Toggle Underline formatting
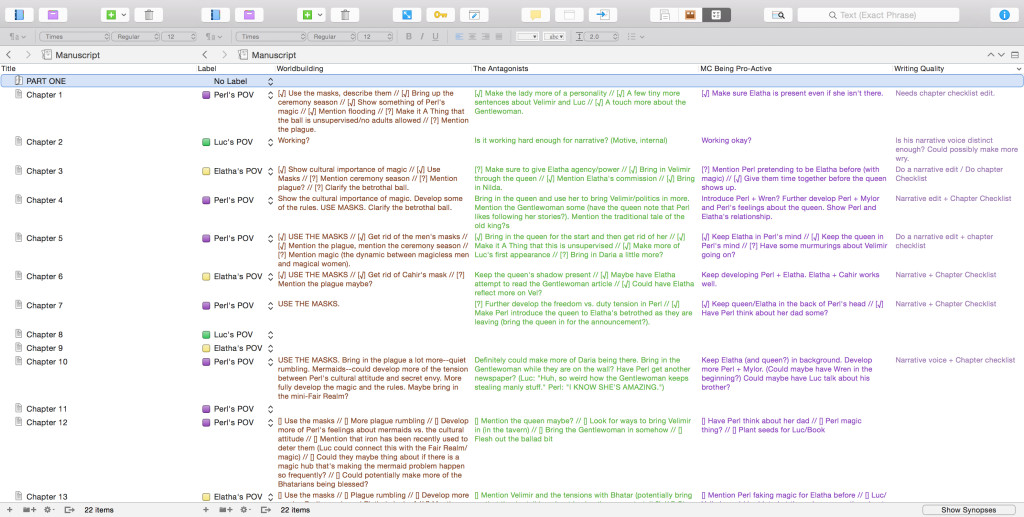Image resolution: width=1024 pixels, height=517 pixels. tap(436, 37)
